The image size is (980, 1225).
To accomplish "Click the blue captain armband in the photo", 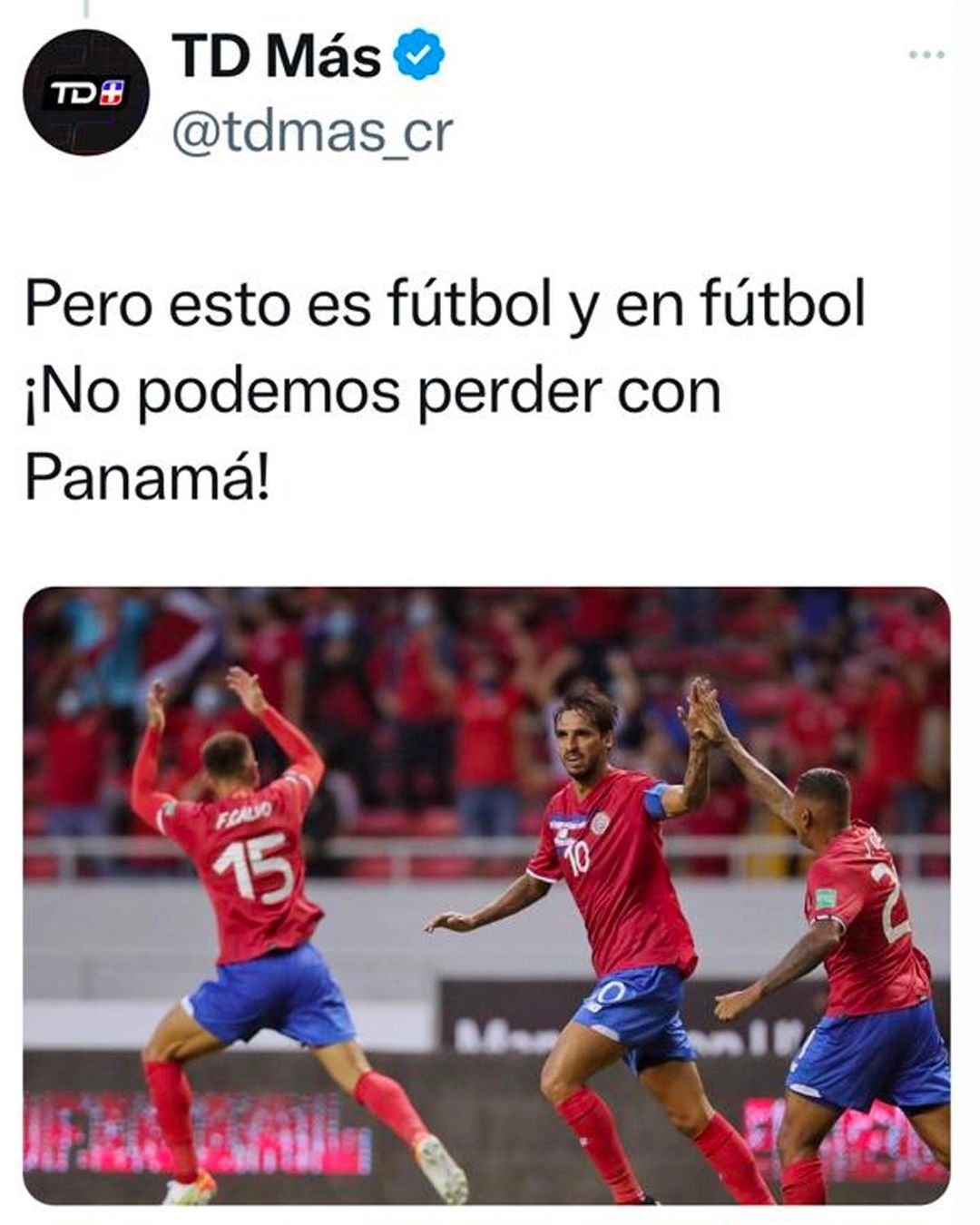I will [655, 800].
